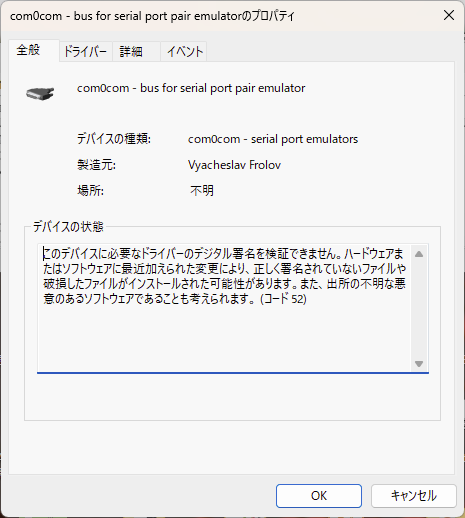Select the 詳細 tab
The width and height of the screenshot is (465, 518).
coord(131,52)
